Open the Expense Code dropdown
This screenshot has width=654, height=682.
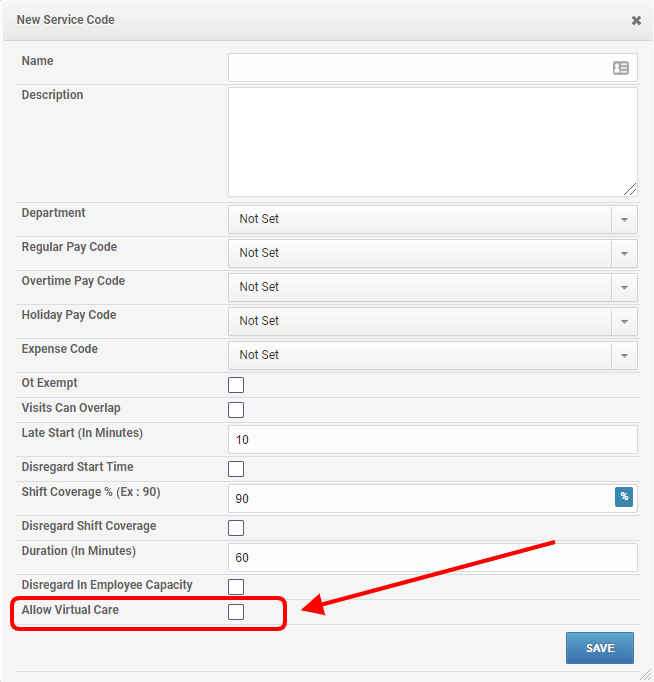pos(432,355)
